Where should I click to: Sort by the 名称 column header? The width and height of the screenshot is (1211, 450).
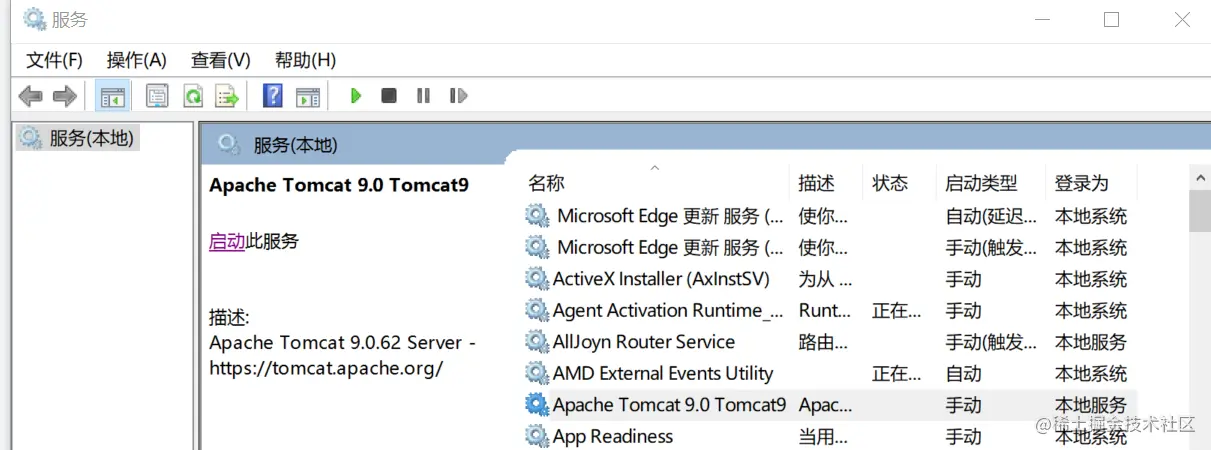pos(546,183)
